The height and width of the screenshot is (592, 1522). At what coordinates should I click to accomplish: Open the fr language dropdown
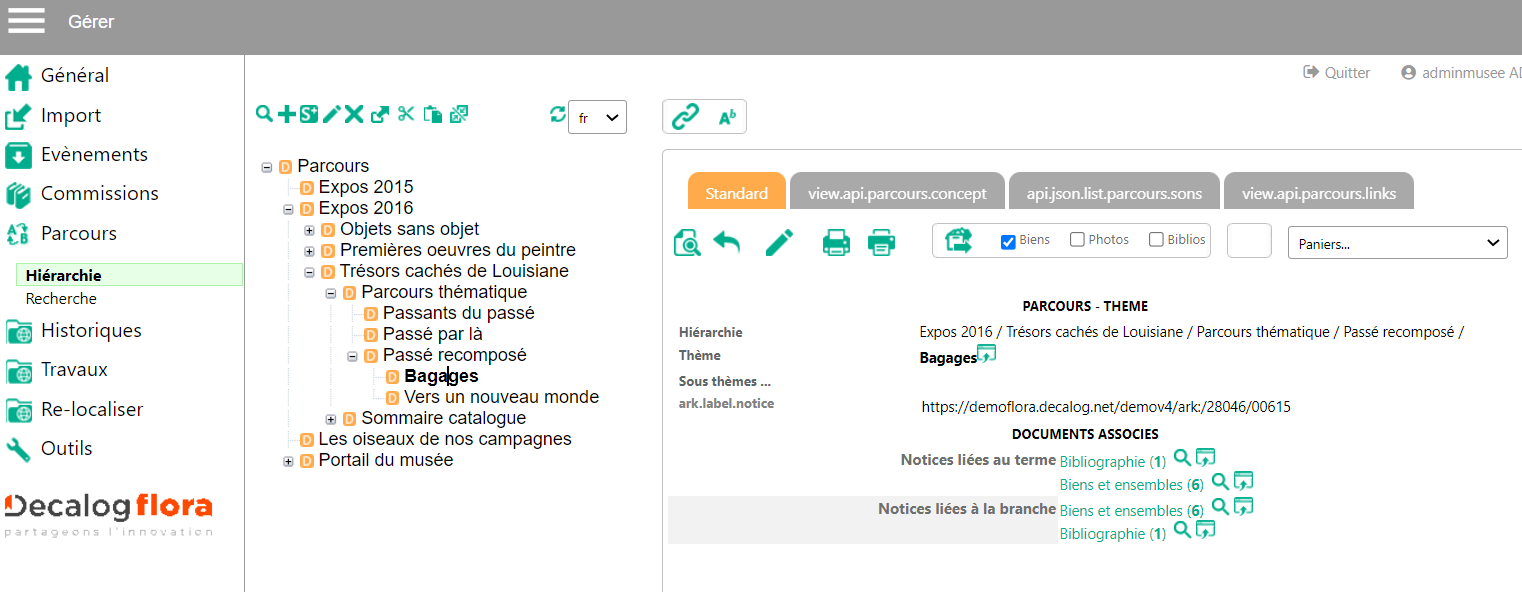597,117
